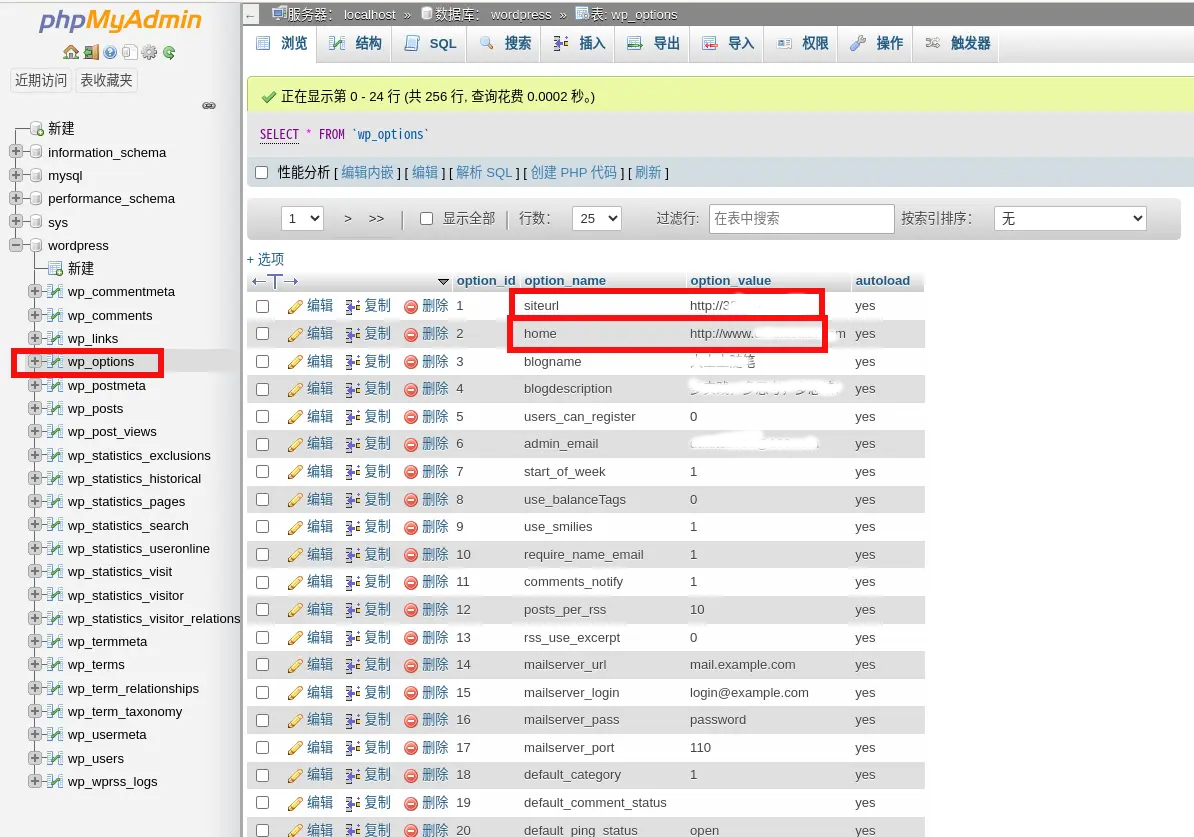Open the page number dropdown
The width and height of the screenshot is (1194, 837).
coord(303,219)
